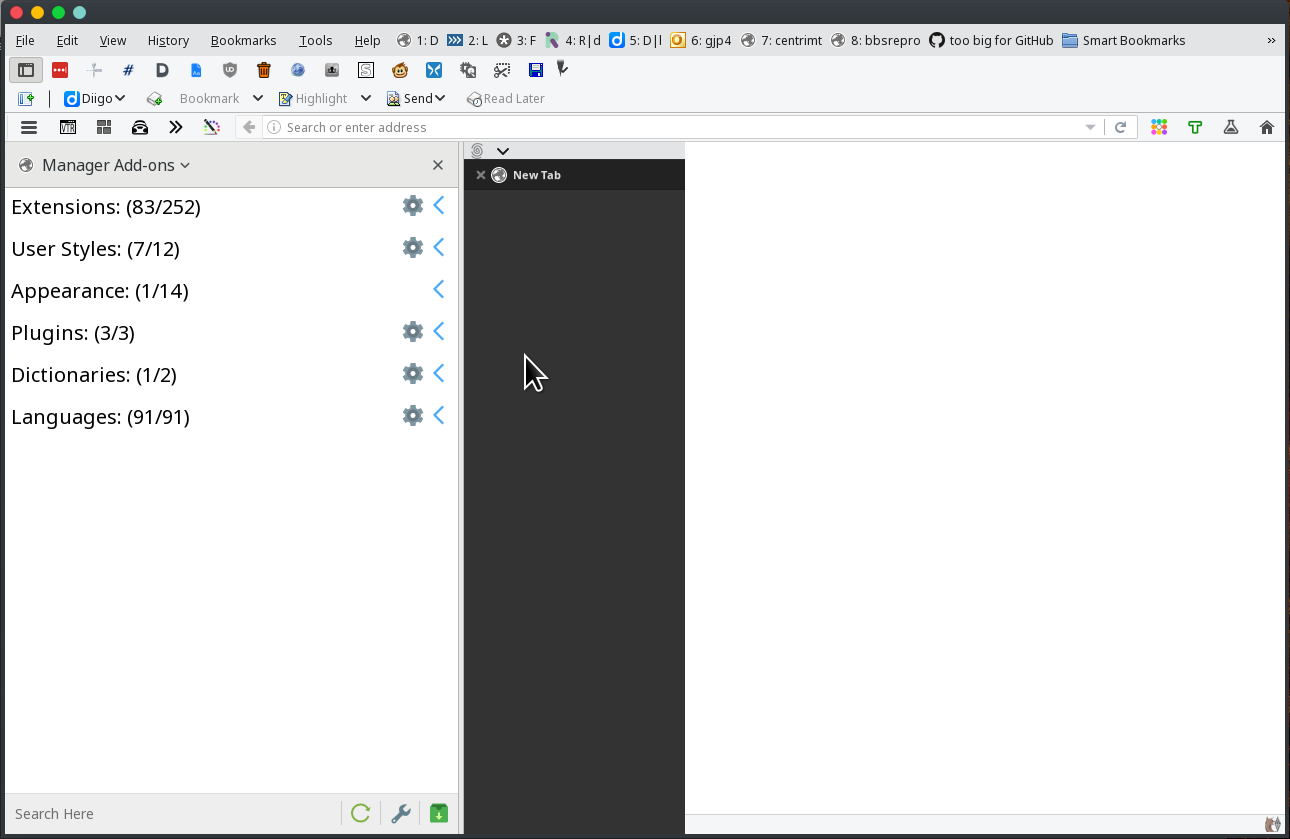Click the Read Later button
1290x839 pixels.
click(x=505, y=98)
